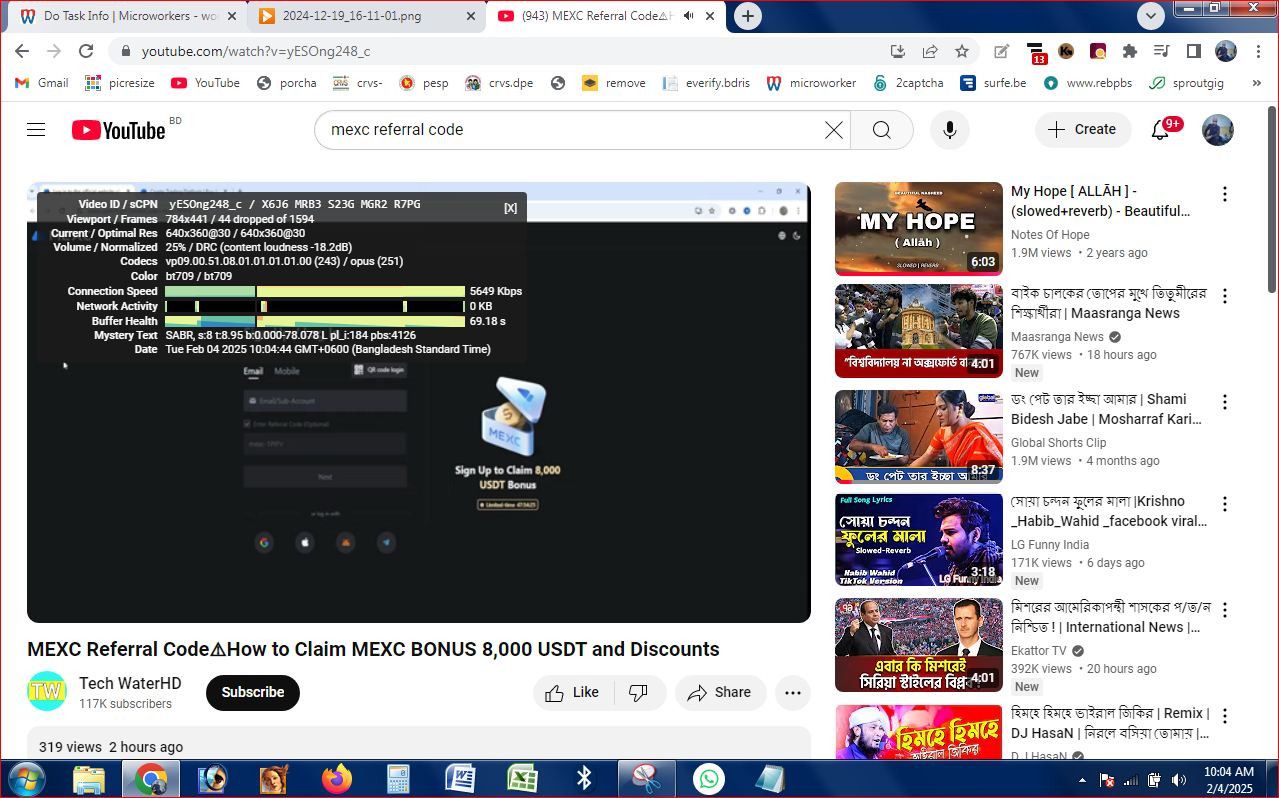Close the stats for nerds overlay

pyautogui.click(x=510, y=208)
